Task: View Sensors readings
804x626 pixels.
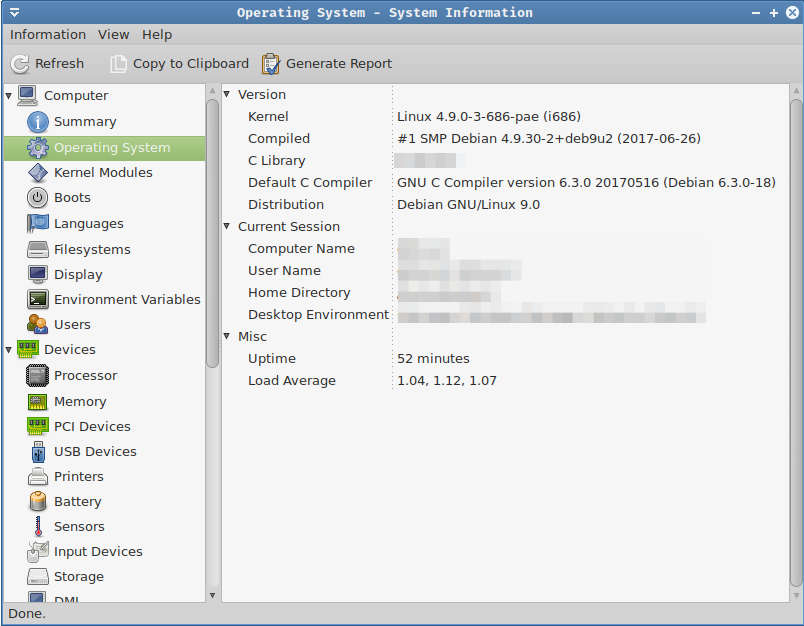Action: pos(79,526)
